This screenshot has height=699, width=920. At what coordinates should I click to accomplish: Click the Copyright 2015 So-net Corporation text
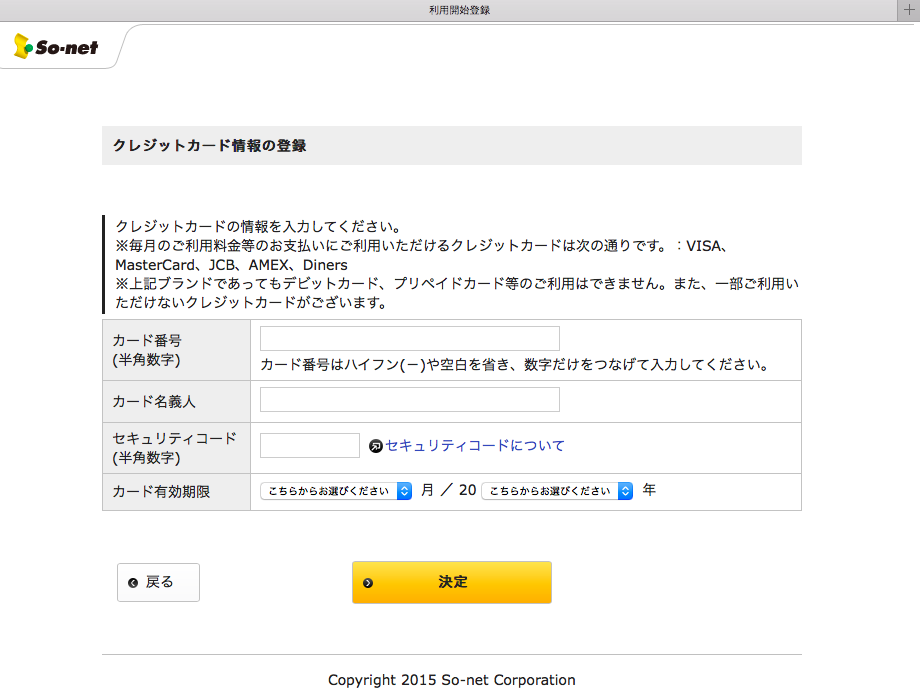452,680
